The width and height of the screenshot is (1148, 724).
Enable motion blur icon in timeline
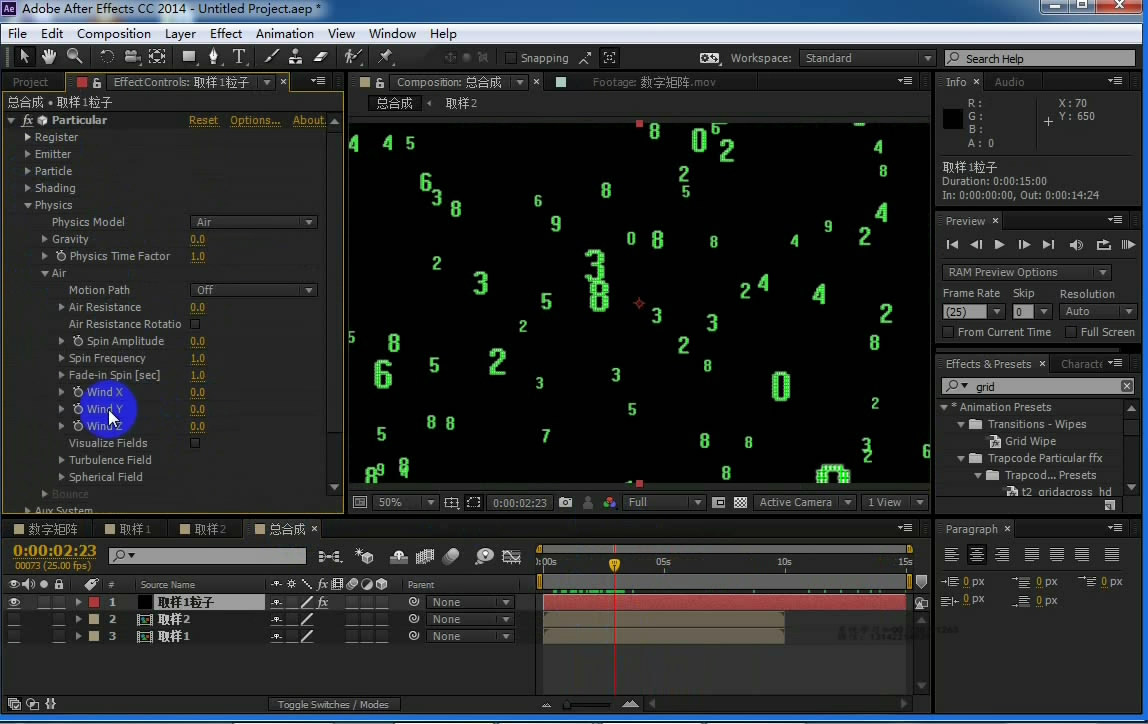[x=452, y=557]
